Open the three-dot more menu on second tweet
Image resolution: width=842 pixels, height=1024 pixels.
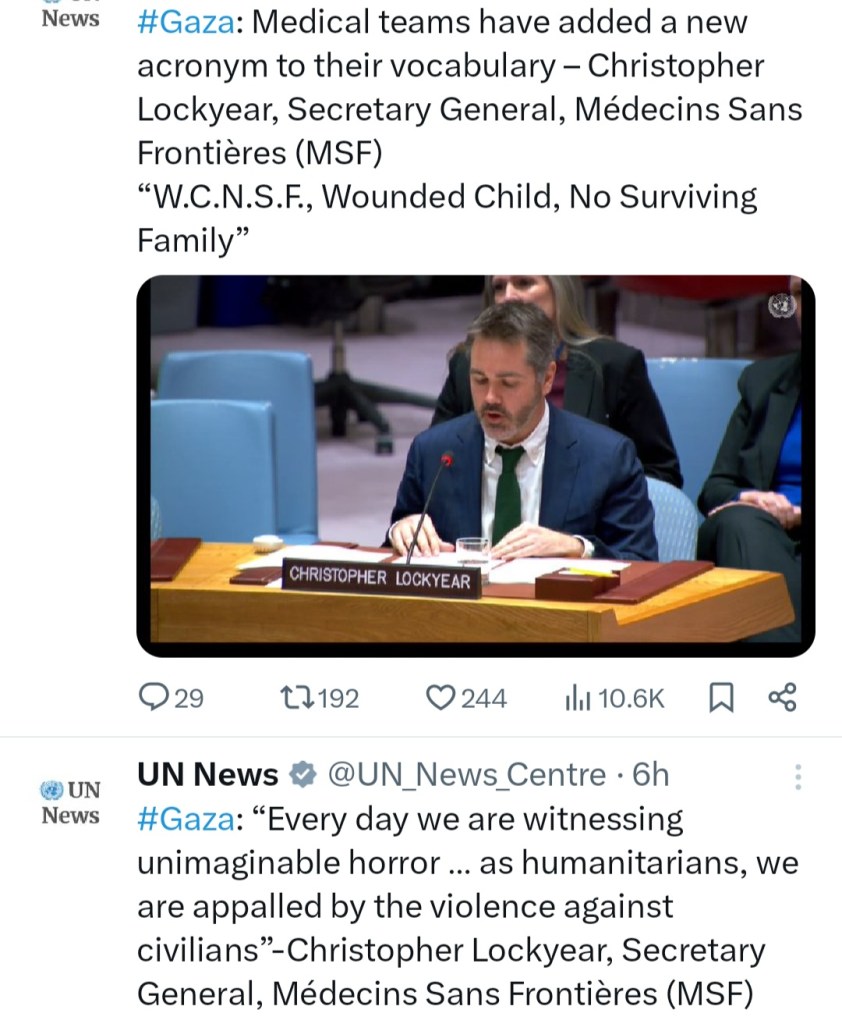797,777
